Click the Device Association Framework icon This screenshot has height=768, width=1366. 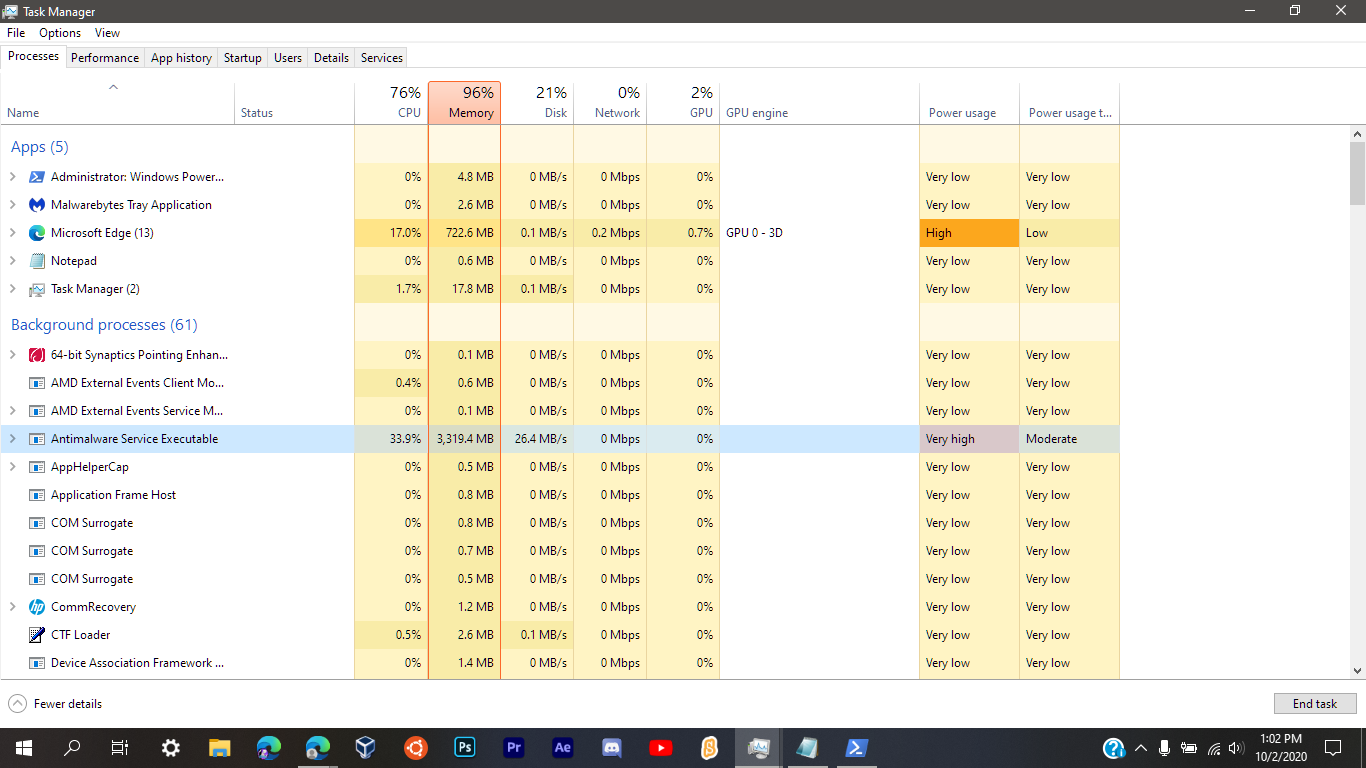pos(37,663)
